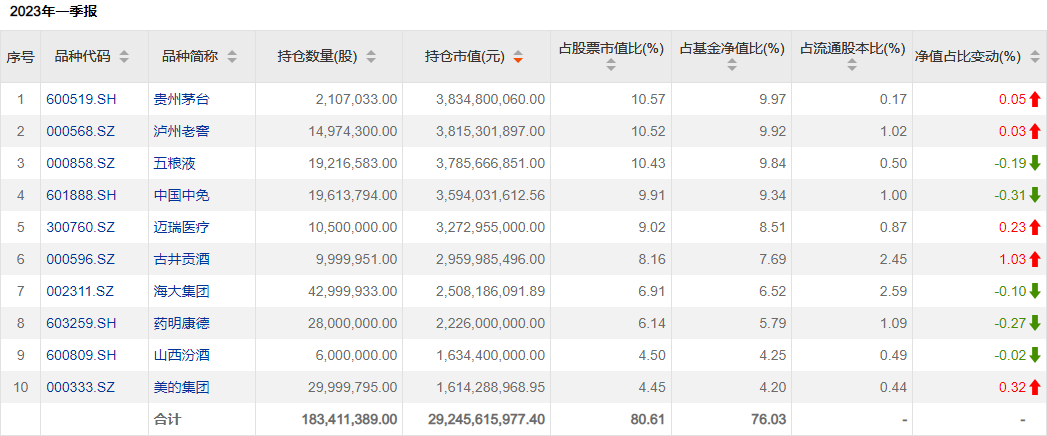Viewport: 1047px width, 436px height.
Task: Open code 601888.SH link
Action: click(81, 196)
